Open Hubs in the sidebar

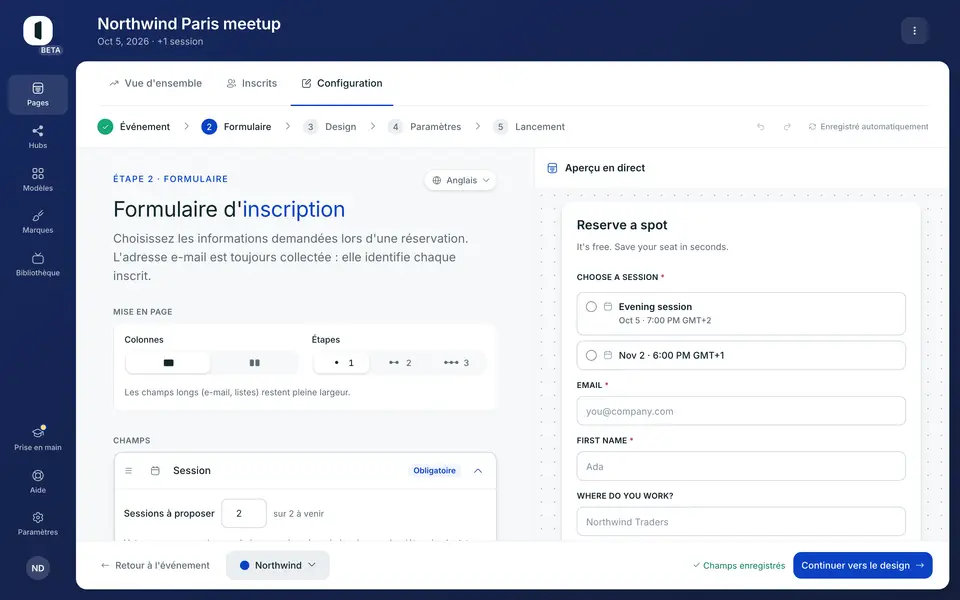[x=38, y=137]
